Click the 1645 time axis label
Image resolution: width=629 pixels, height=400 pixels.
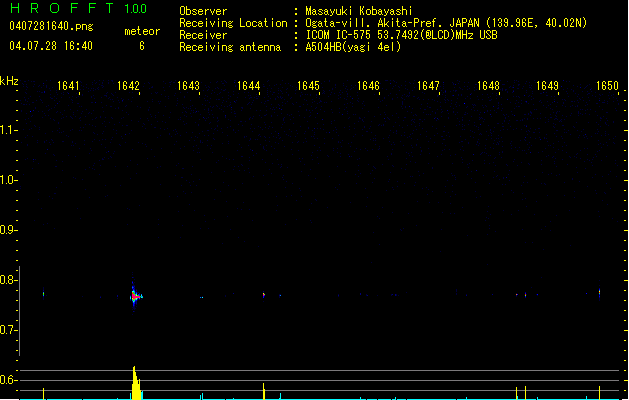click(308, 86)
